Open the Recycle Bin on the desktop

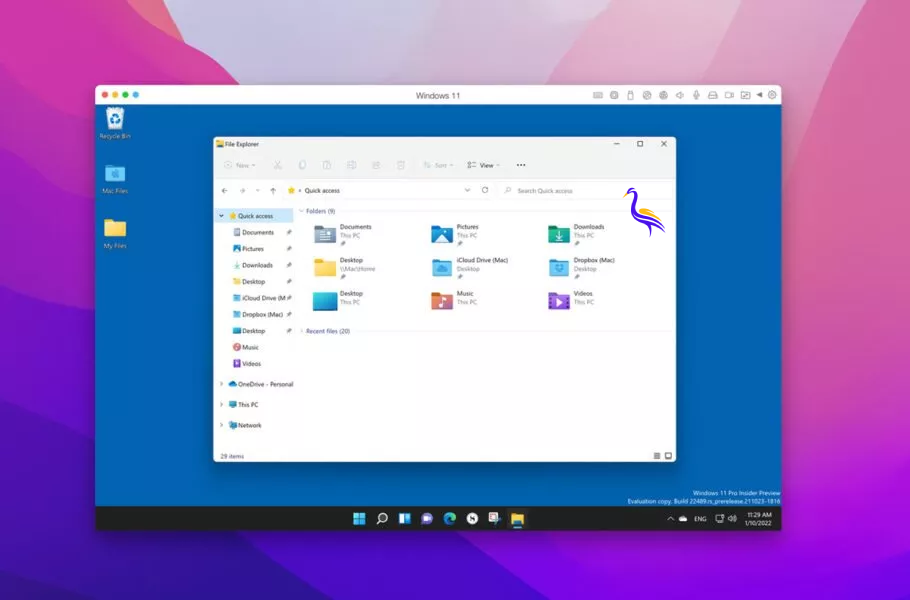click(115, 122)
